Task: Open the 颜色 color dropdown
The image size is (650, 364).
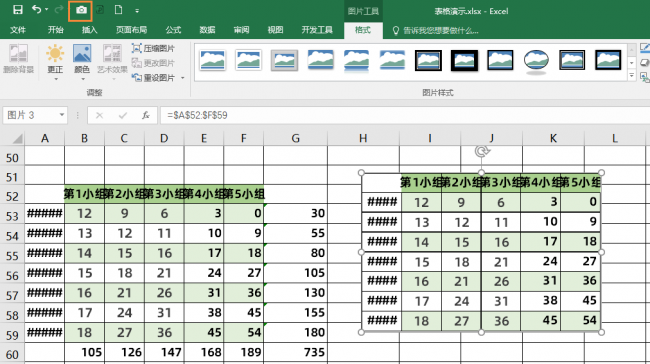Action: [x=82, y=62]
